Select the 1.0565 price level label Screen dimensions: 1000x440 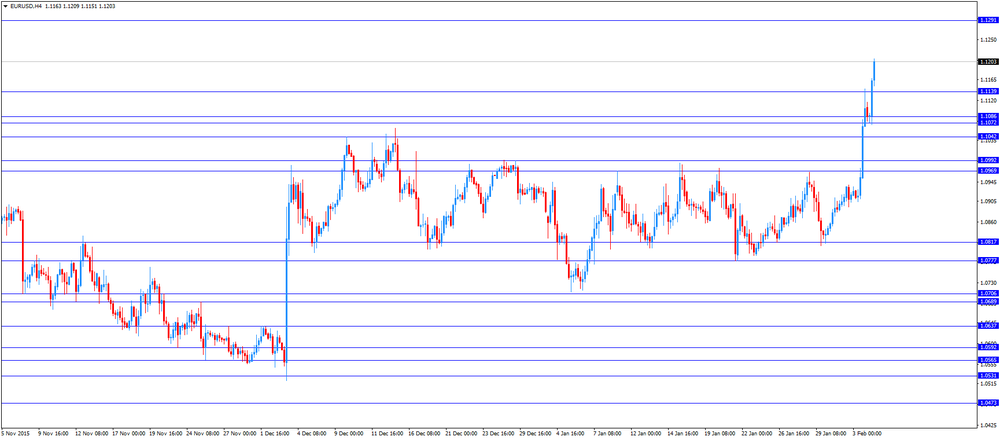pos(988,360)
